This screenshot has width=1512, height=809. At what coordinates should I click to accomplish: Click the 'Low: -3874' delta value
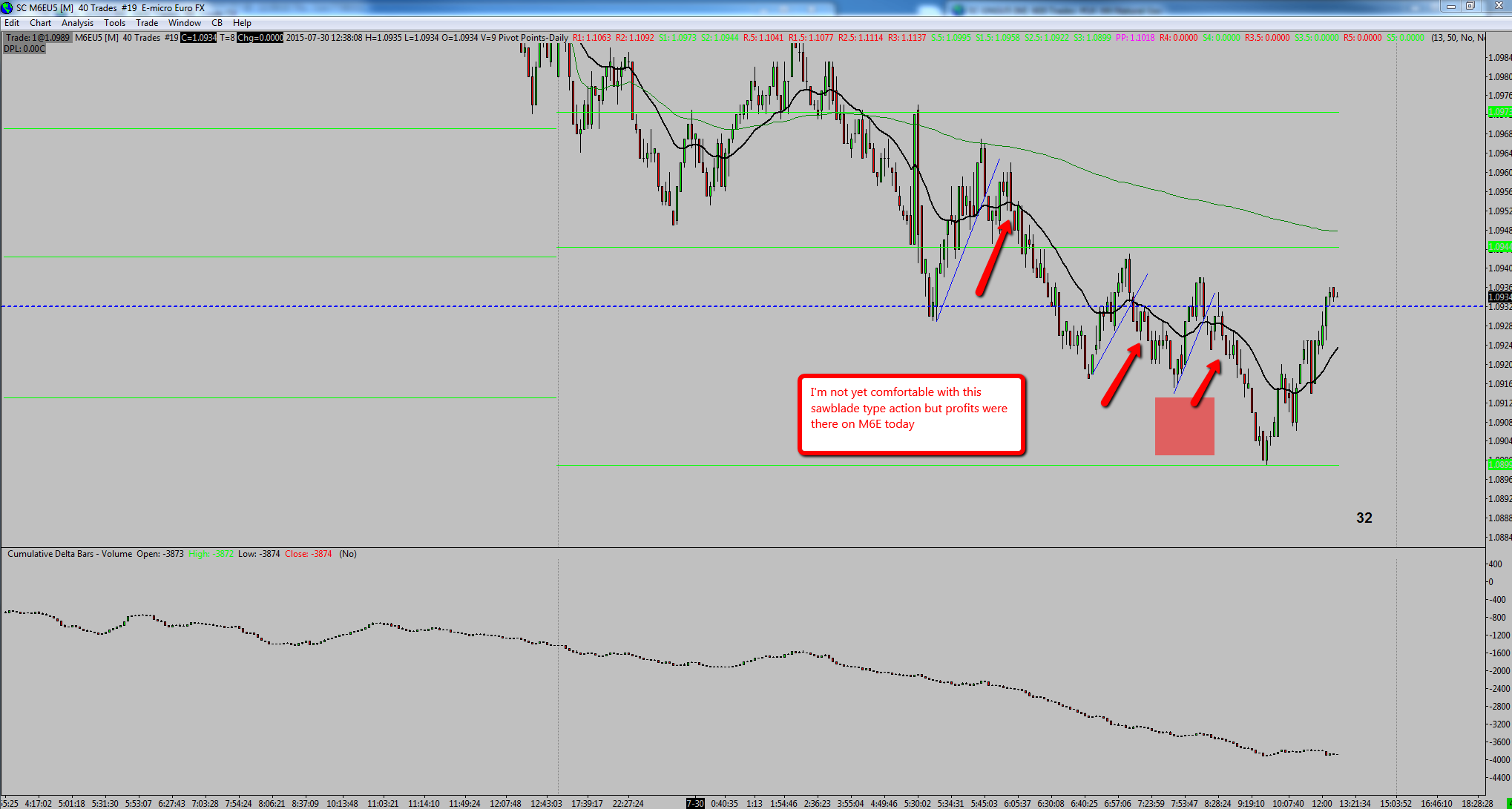(259, 554)
